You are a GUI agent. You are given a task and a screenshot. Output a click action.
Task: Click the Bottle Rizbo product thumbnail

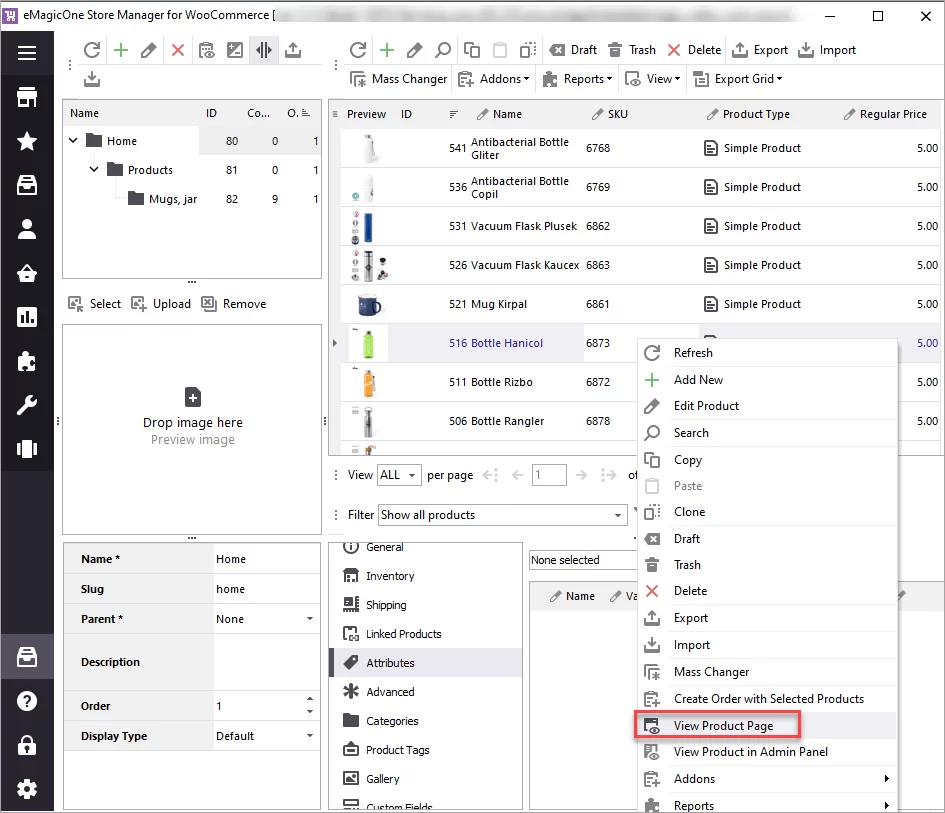tap(368, 382)
